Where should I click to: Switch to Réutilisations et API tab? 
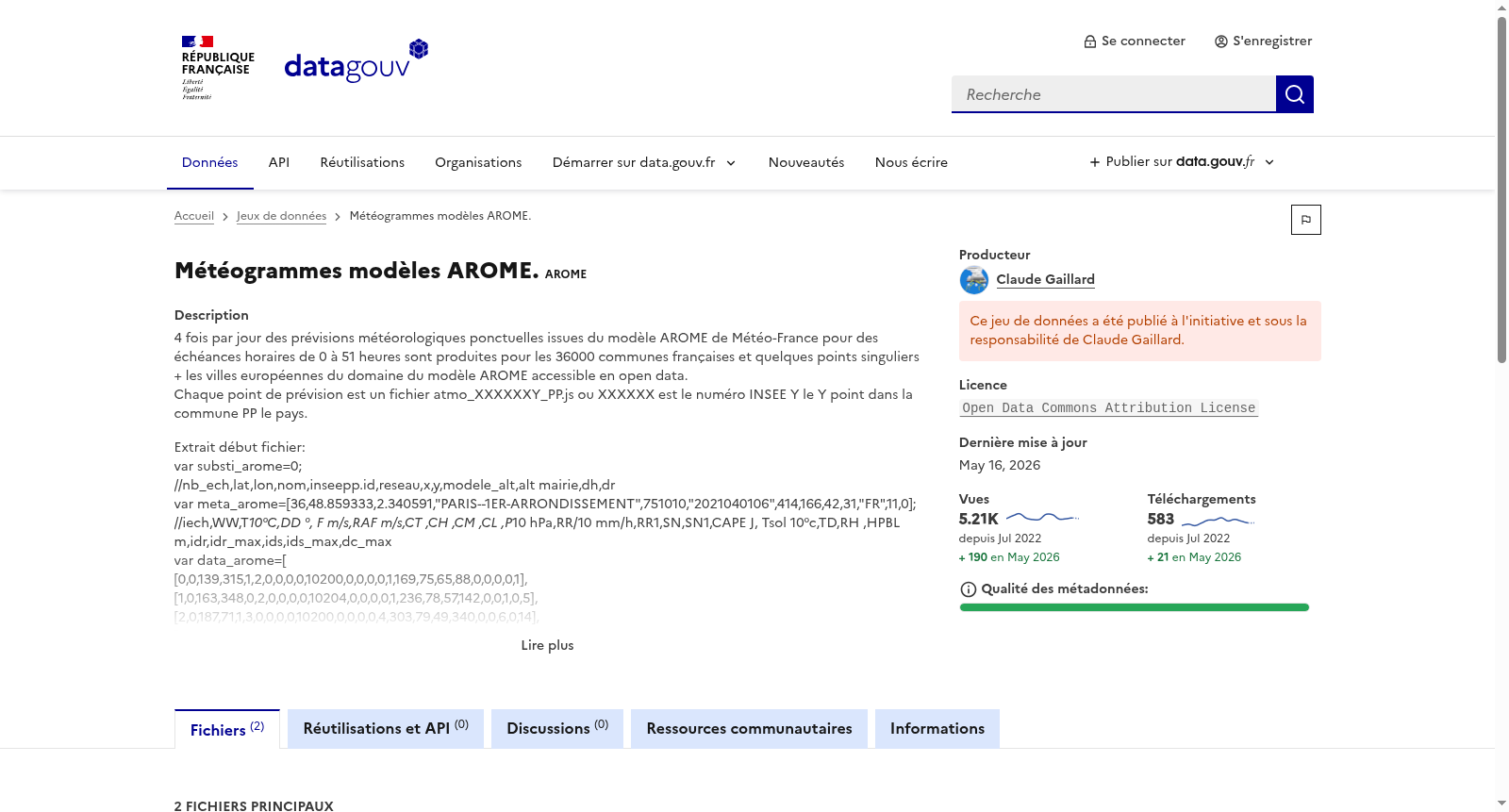click(386, 729)
